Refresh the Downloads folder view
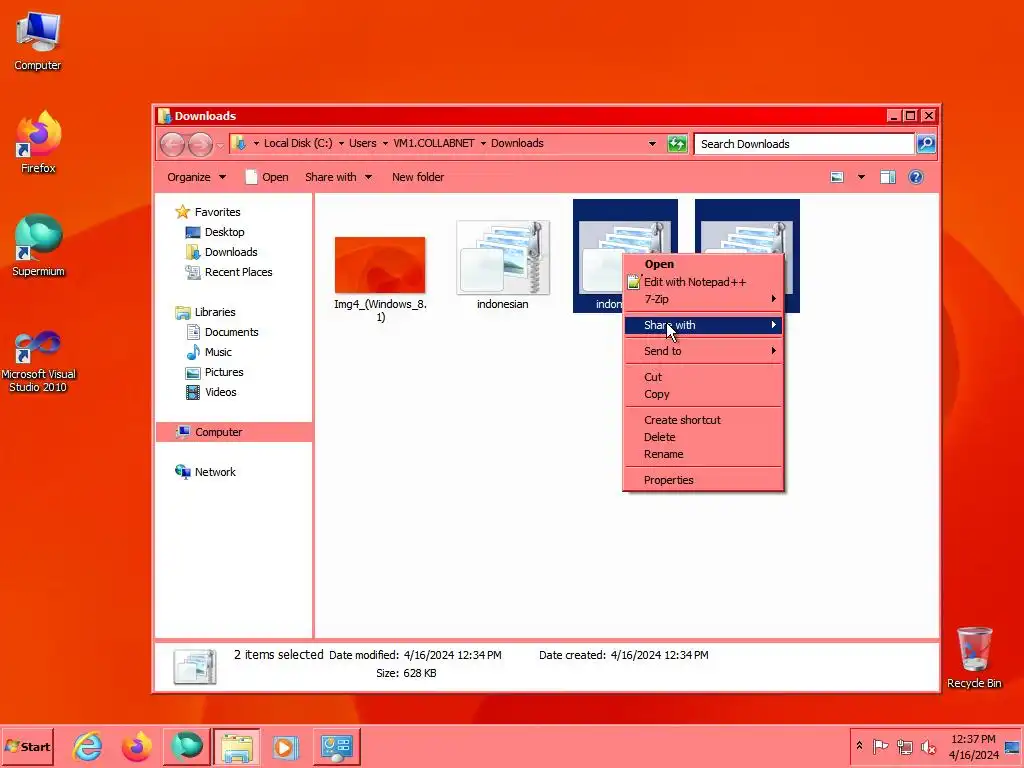The width and height of the screenshot is (1024, 768). [677, 144]
